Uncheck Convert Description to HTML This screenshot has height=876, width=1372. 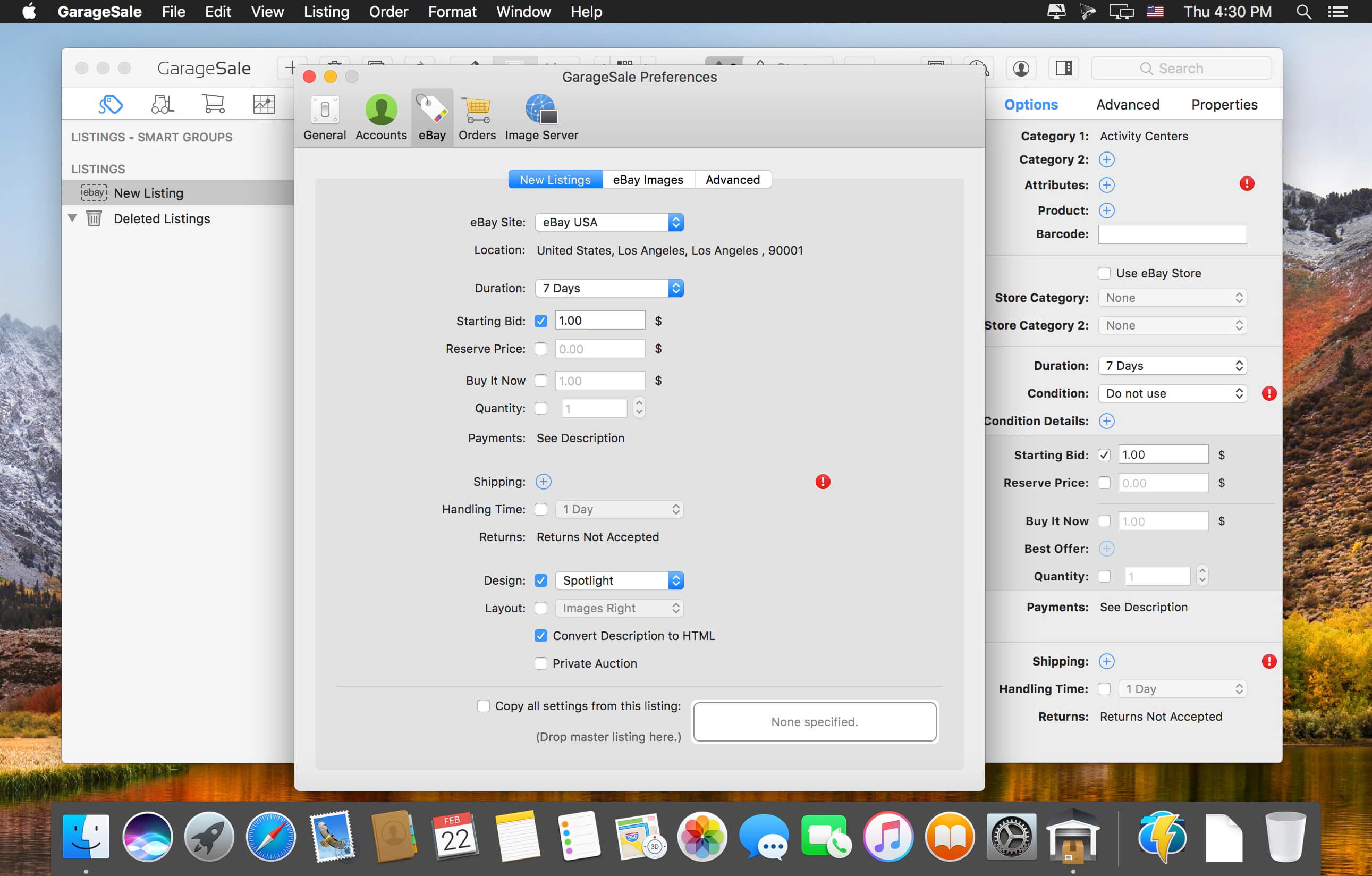click(541, 636)
